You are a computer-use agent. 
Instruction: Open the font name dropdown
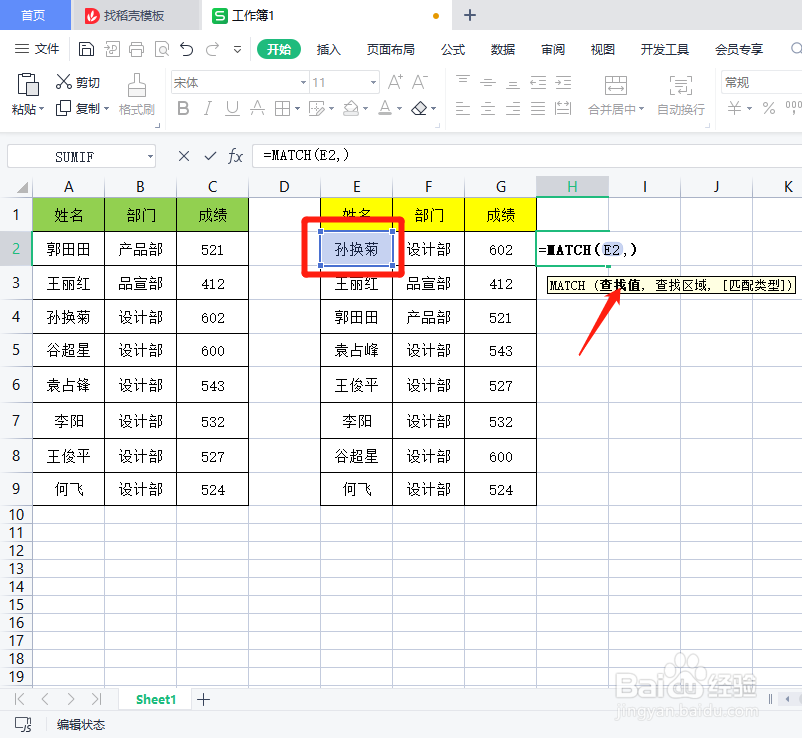coord(302,82)
